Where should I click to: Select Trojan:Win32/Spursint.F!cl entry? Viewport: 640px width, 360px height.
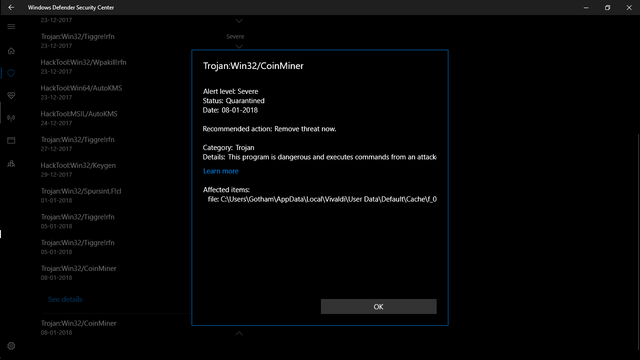coord(81,195)
